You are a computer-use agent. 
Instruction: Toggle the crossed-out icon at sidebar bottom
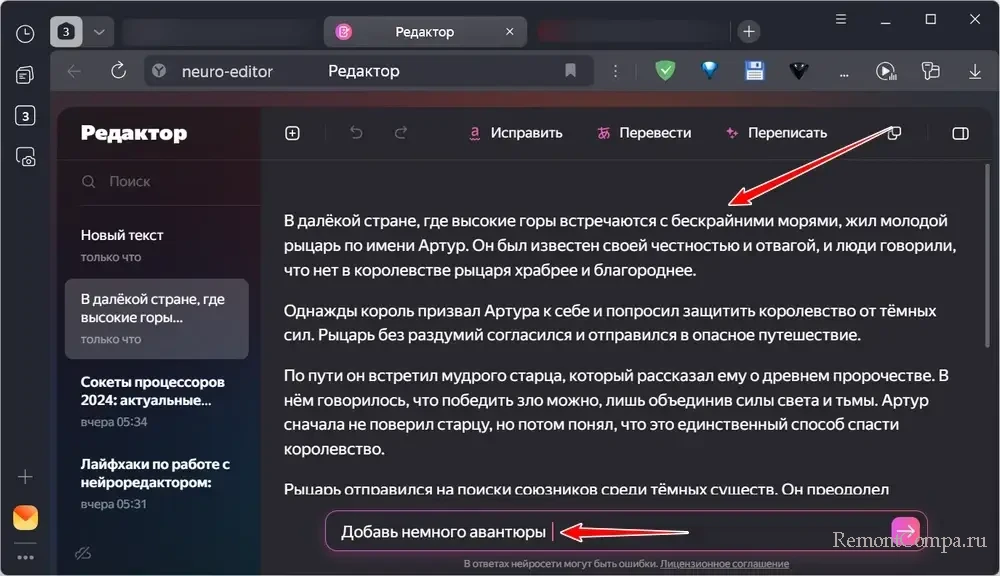[84, 553]
